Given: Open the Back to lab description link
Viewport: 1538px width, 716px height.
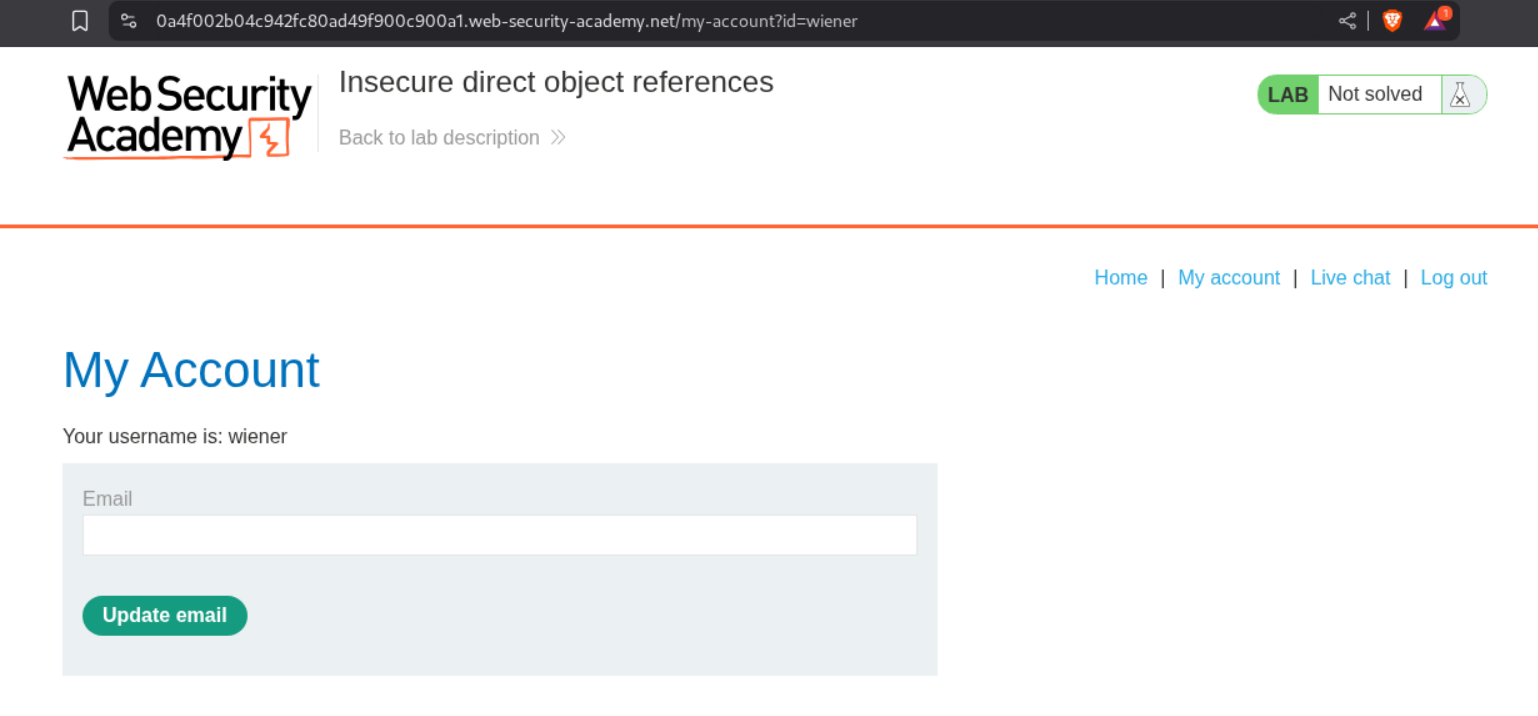Looking at the screenshot, I should (x=439, y=137).
